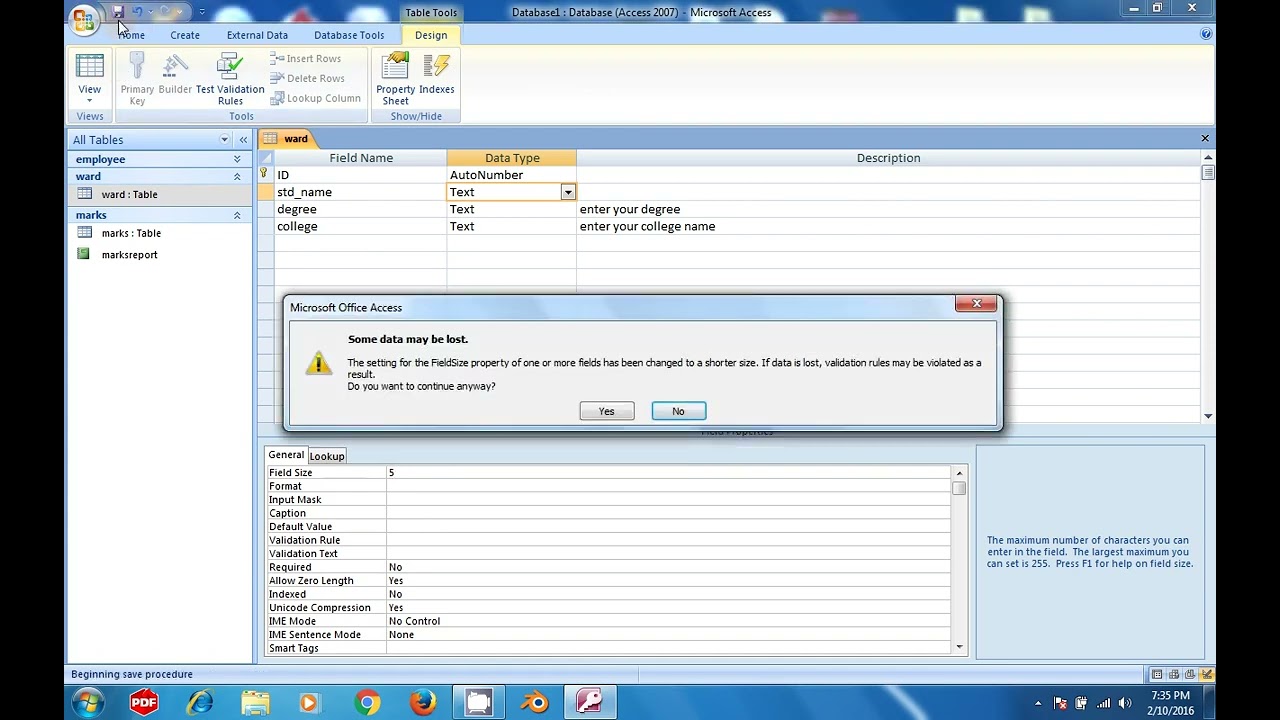This screenshot has height=720, width=1280.
Task: Click Insert Rows in Tools group
Action: coord(306,59)
